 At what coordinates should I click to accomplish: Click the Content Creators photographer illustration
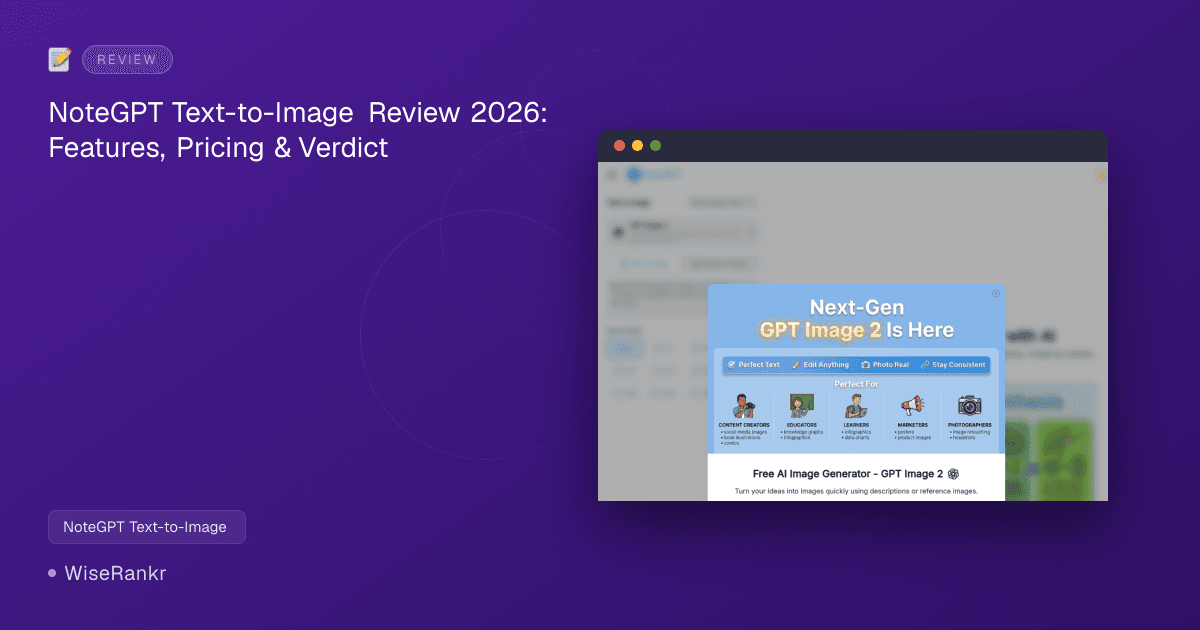[x=744, y=406]
